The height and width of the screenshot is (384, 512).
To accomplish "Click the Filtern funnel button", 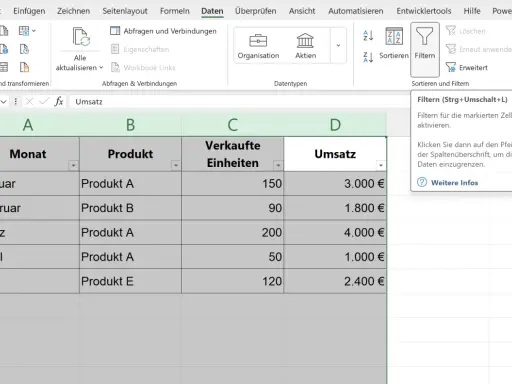I will pyautogui.click(x=425, y=49).
